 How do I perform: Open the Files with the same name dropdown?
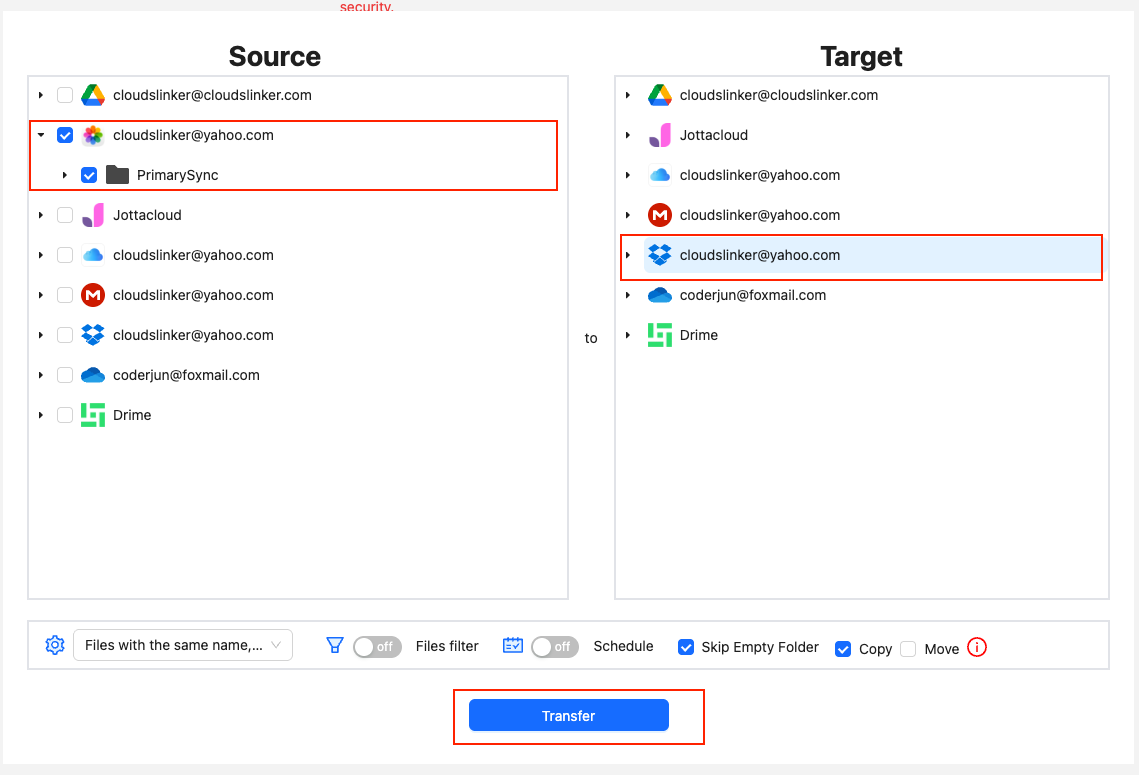[x=183, y=645]
